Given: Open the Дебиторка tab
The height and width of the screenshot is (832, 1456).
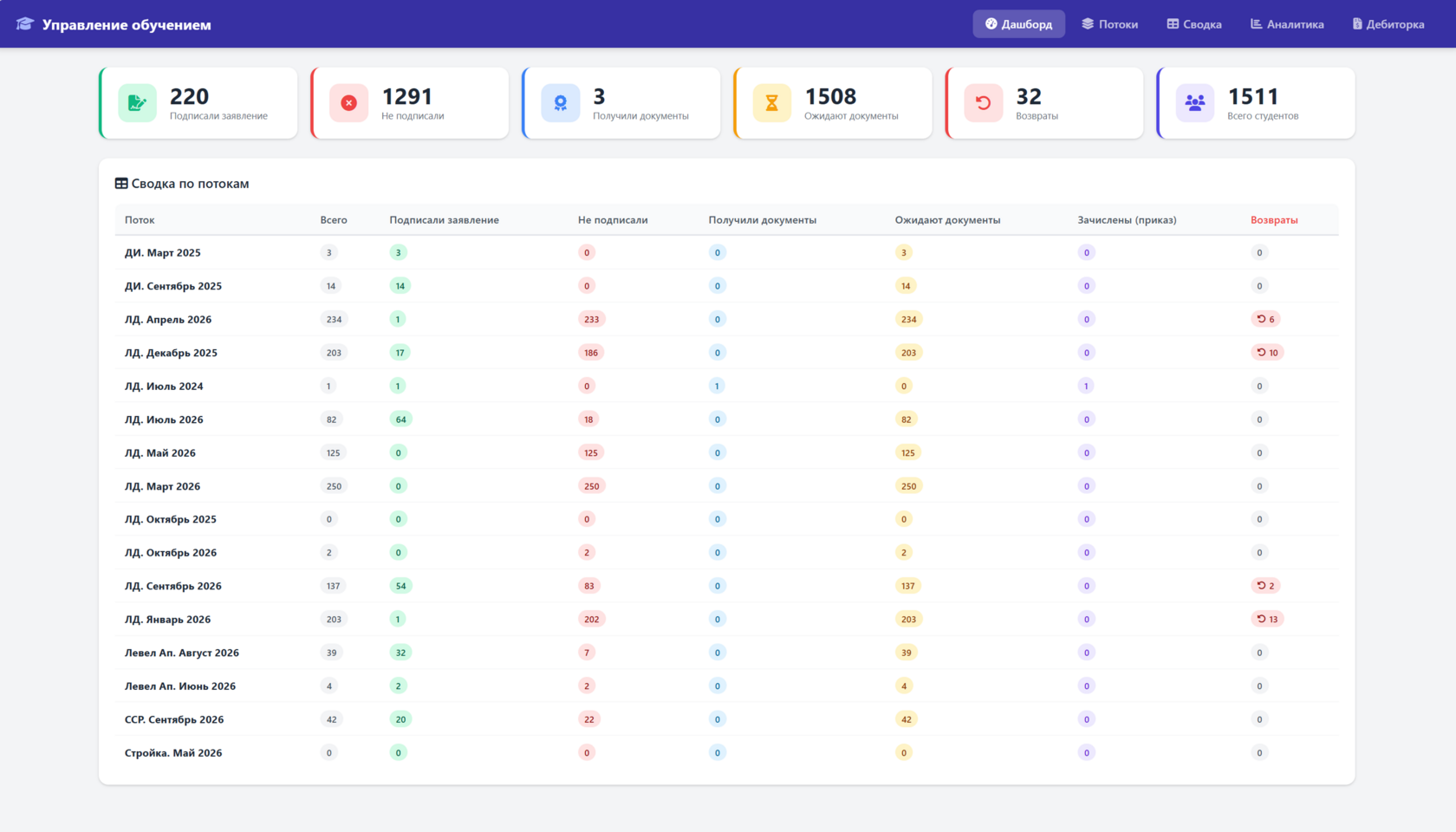Looking at the screenshot, I should point(1388,24).
